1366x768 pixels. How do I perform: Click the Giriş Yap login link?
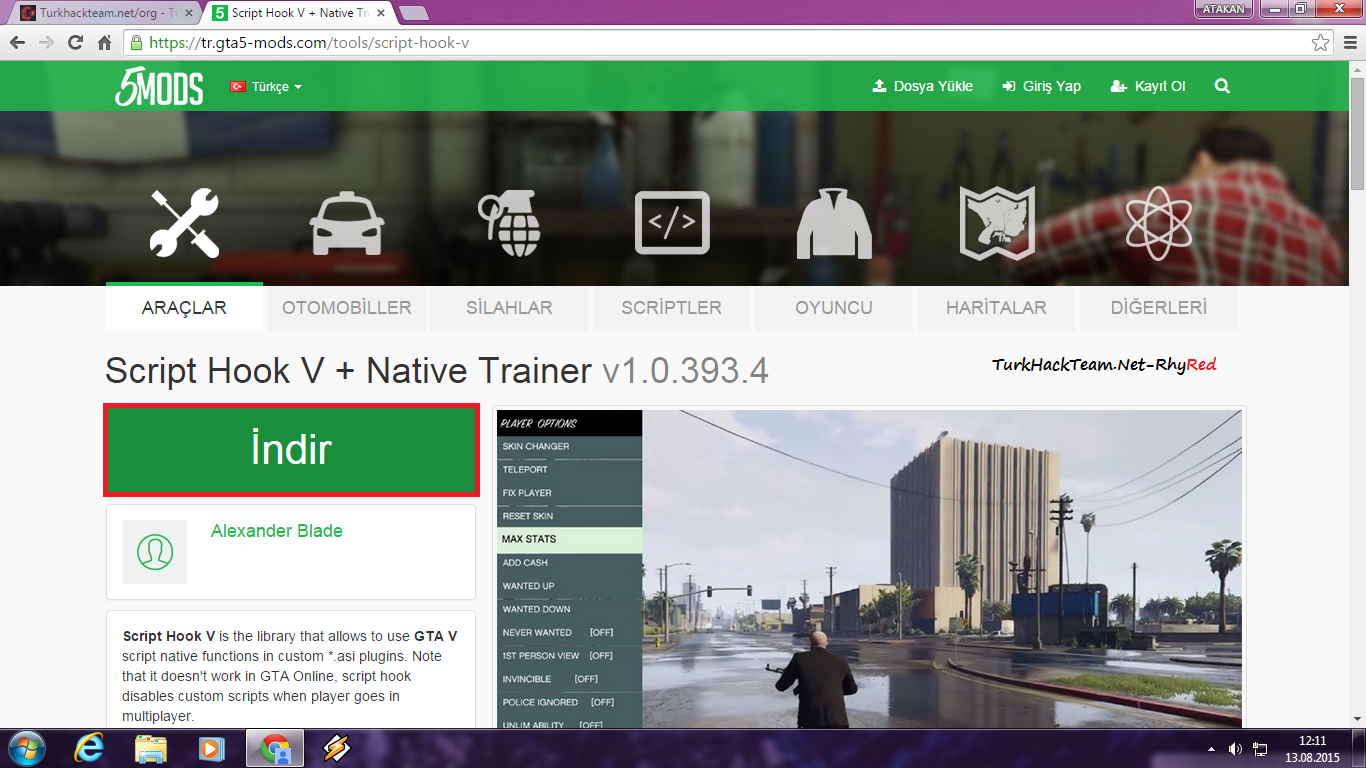pos(1041,87)
